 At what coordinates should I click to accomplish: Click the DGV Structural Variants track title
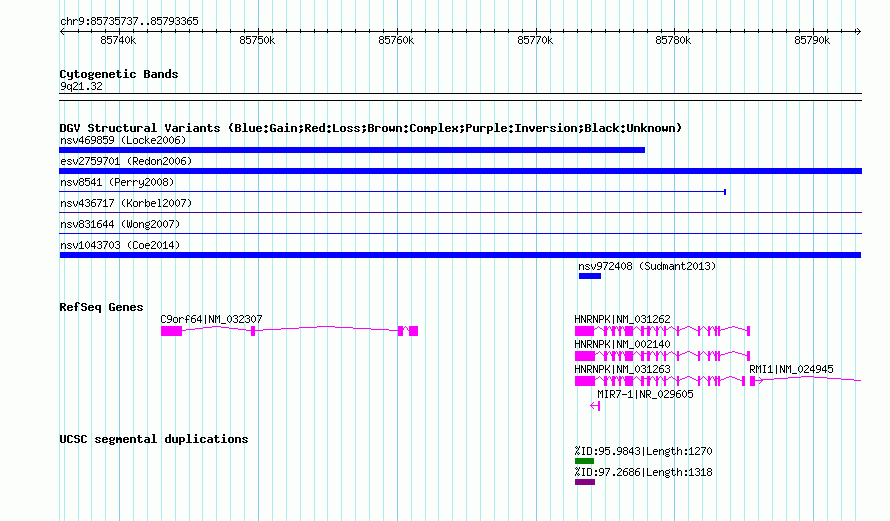coord(371,128)
